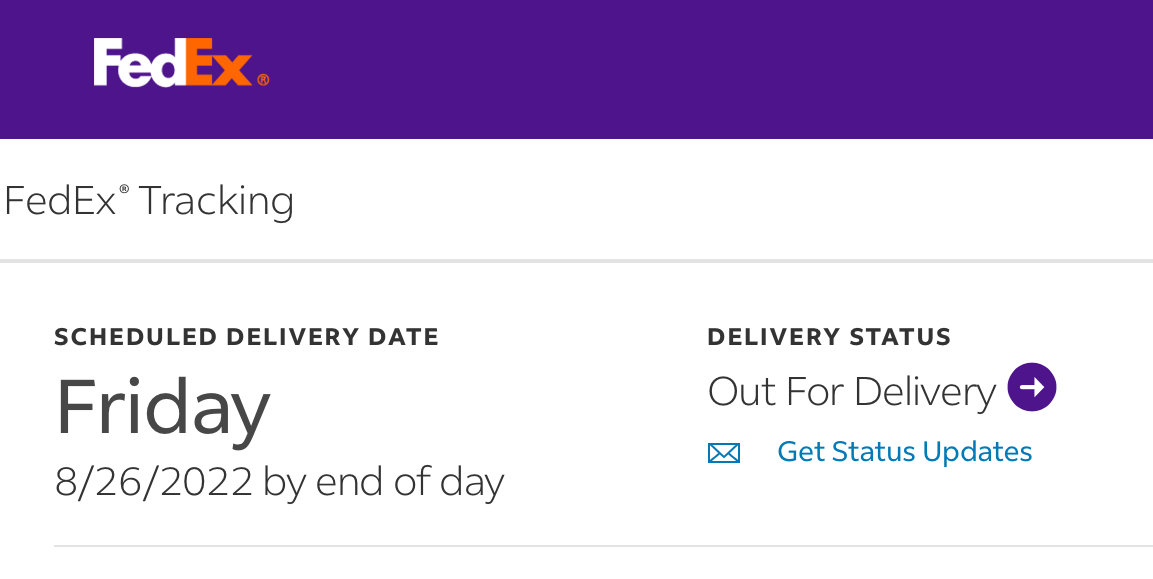Click the '8/26/2022' delivery date
Viewport: 1153px width, 579px height.
pos(154,482)
